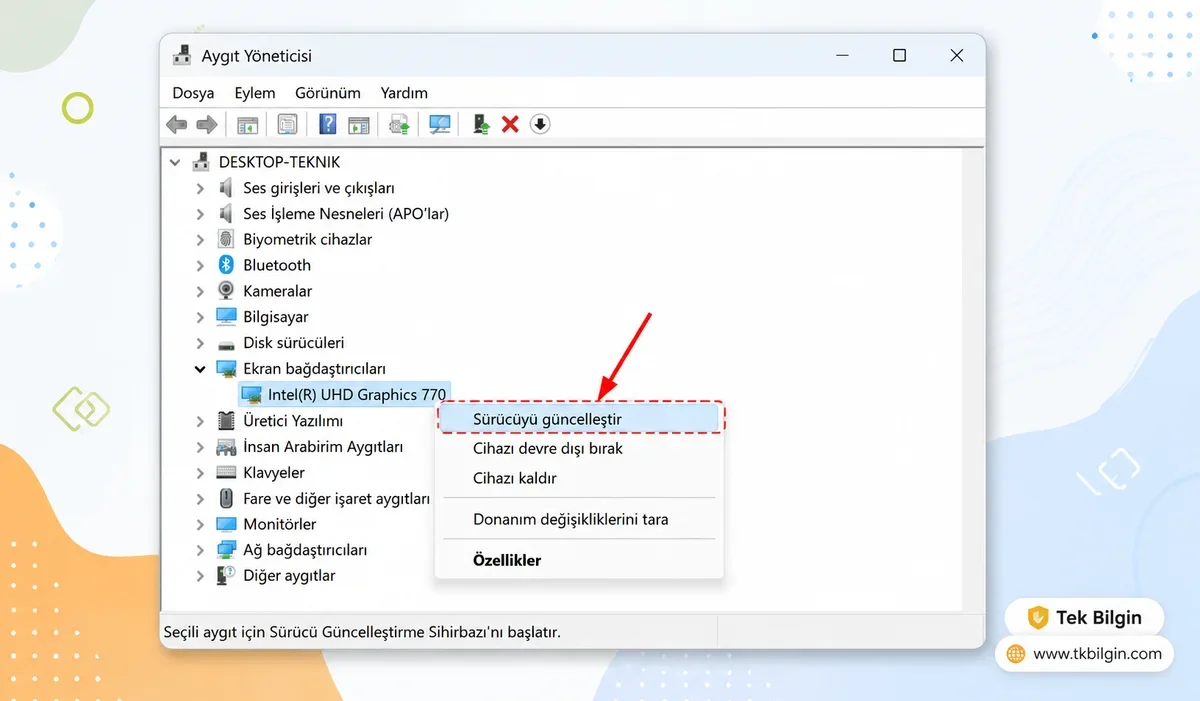Toggle the action pane toolbar icon
1200x701 pixels.
pyautogui.click(x=359, y=124)
